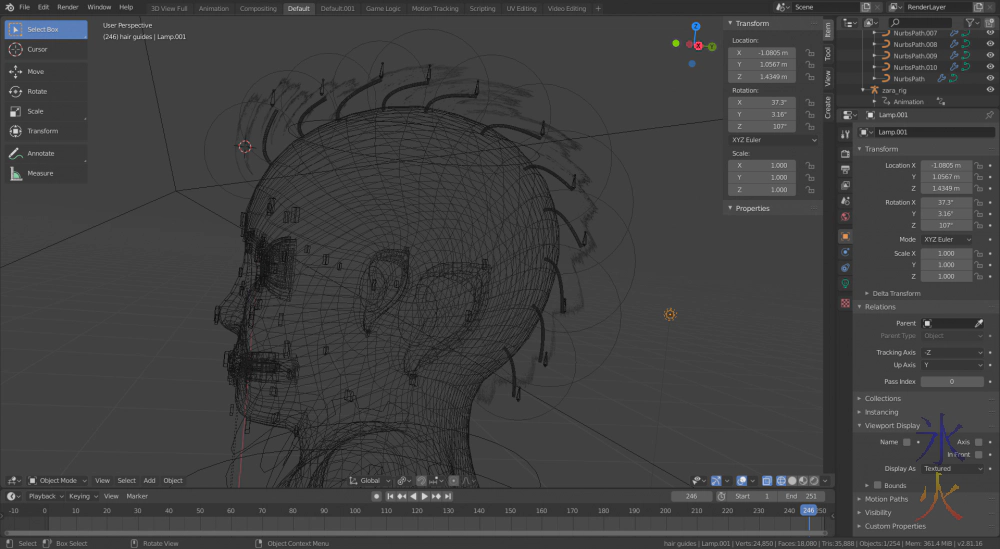Switch to UV Editing workspace tab
Screen dimensions: 1000x549
click(521, 8)
